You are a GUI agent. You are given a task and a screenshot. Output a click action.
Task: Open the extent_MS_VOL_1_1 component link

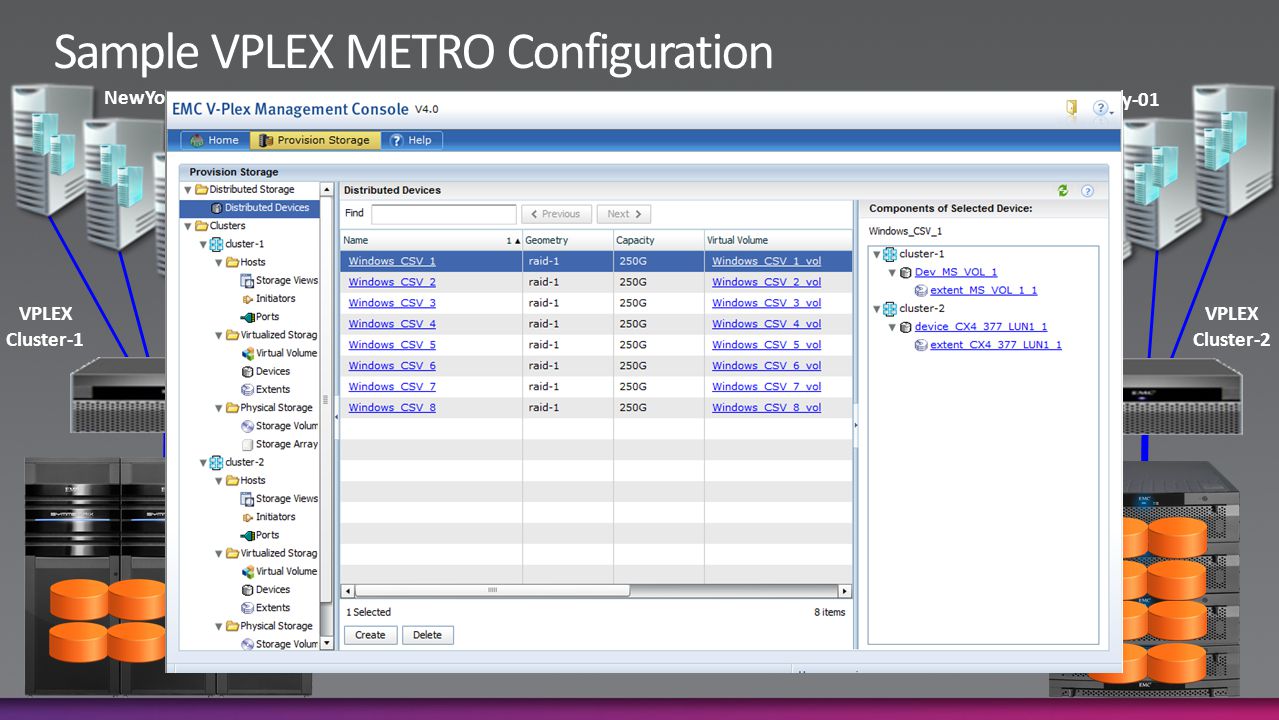click(x=983, y=290)
